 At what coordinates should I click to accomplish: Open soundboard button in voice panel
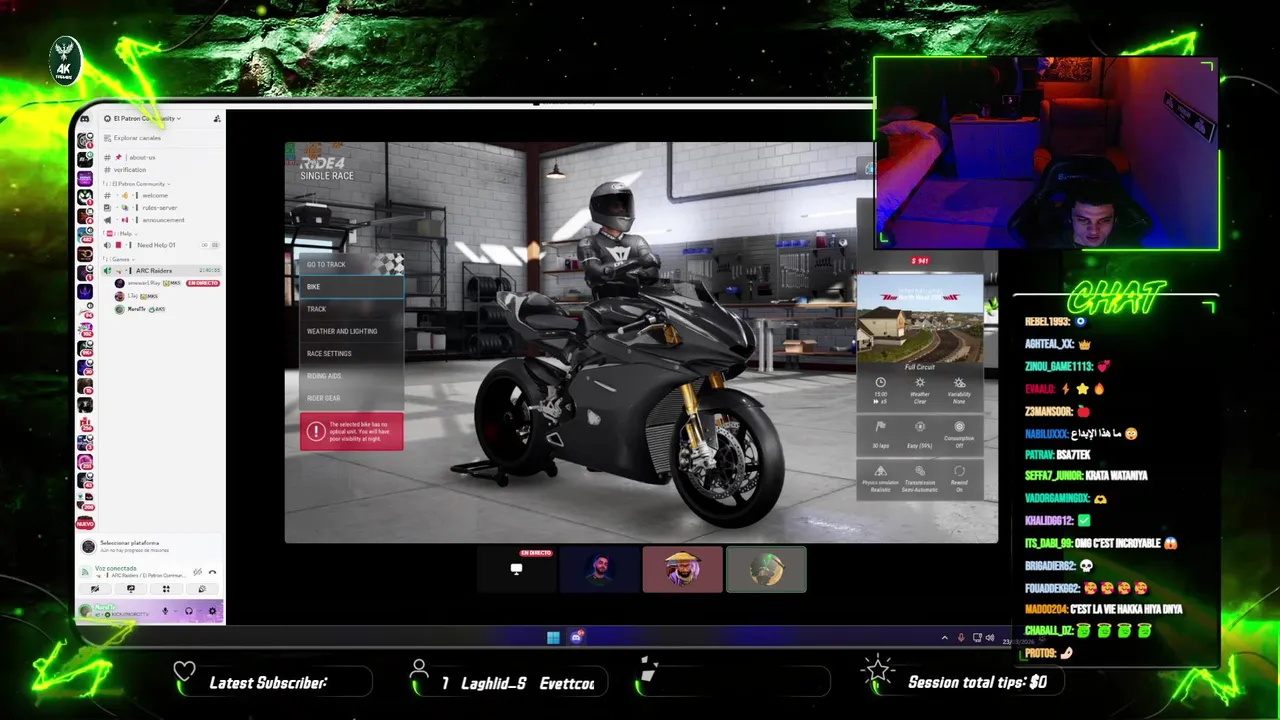click(202, 589)
